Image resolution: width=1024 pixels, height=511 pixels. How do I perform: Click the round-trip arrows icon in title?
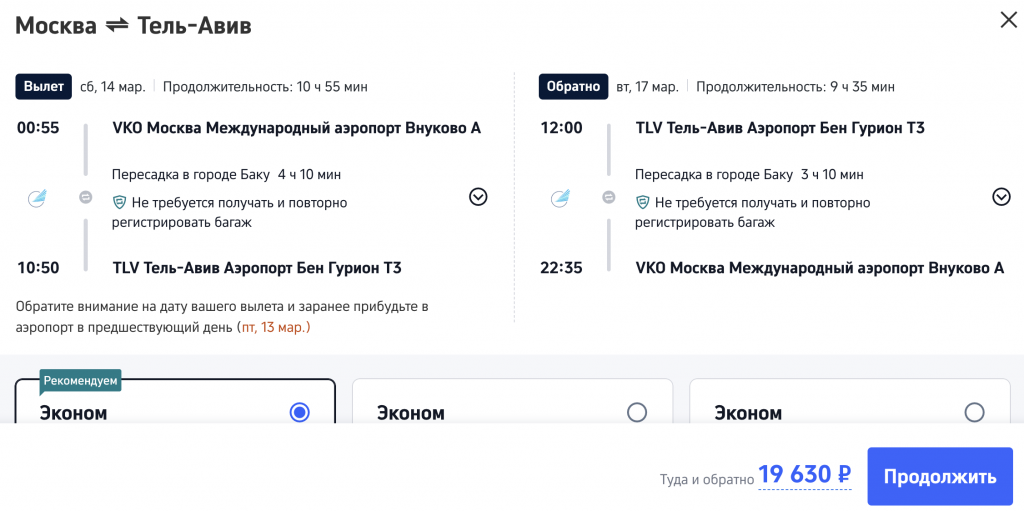click(117, 26)
